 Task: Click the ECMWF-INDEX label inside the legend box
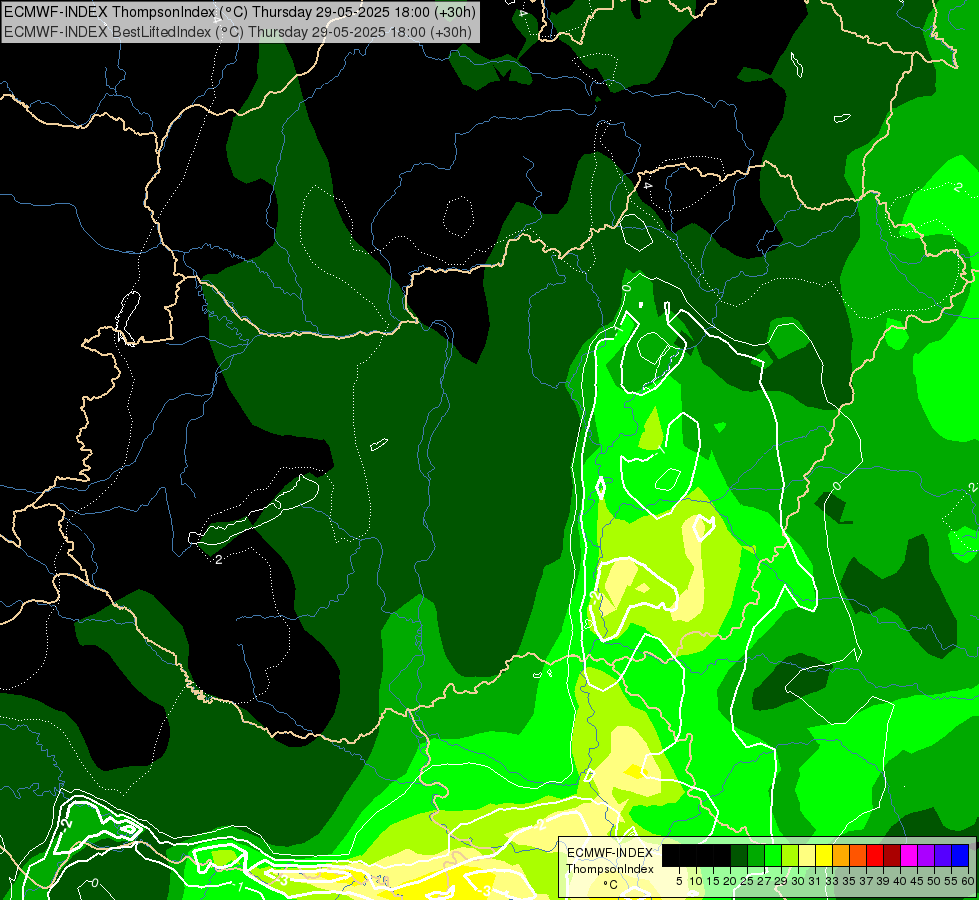(610, 853)
